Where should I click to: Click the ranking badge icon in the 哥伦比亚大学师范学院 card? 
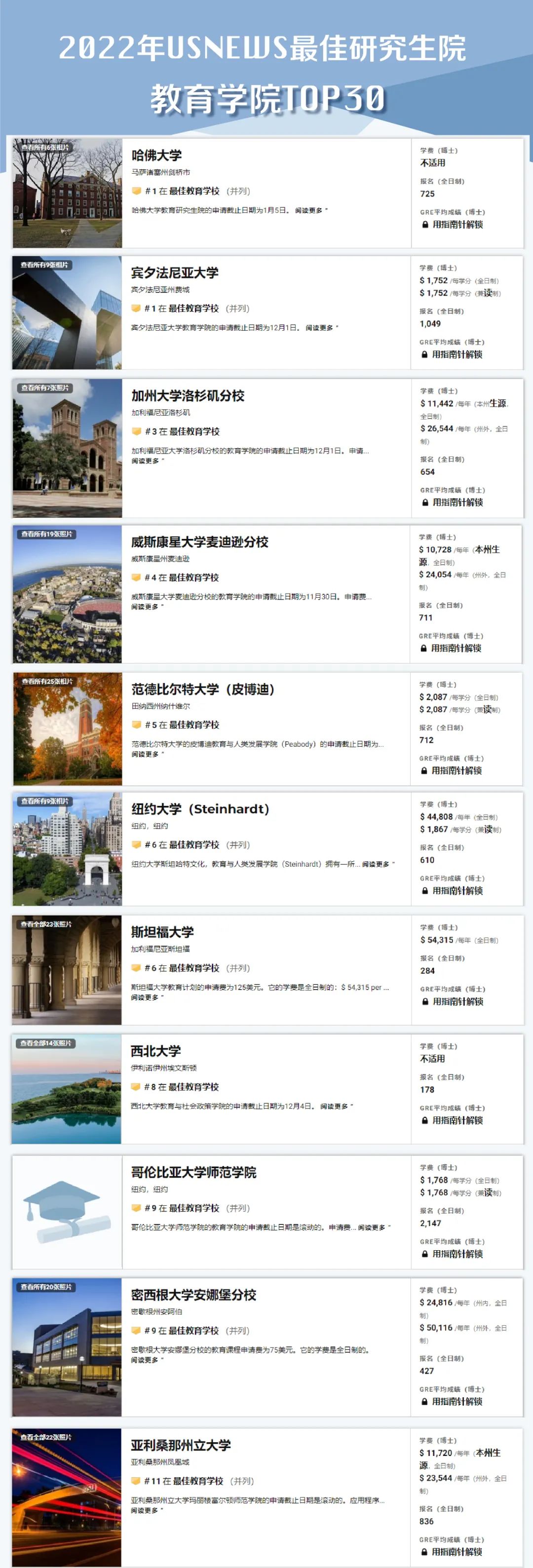tap(136, 1208)
